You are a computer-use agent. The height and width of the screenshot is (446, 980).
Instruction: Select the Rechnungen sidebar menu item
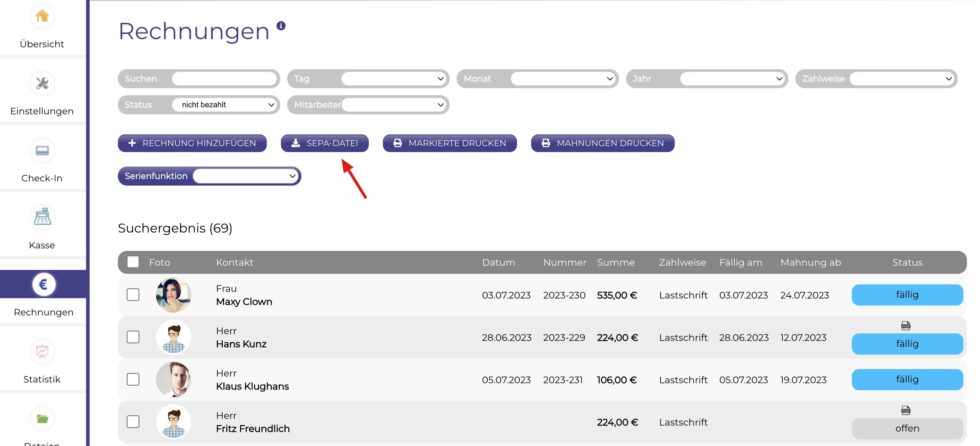[x=42, y=296]
